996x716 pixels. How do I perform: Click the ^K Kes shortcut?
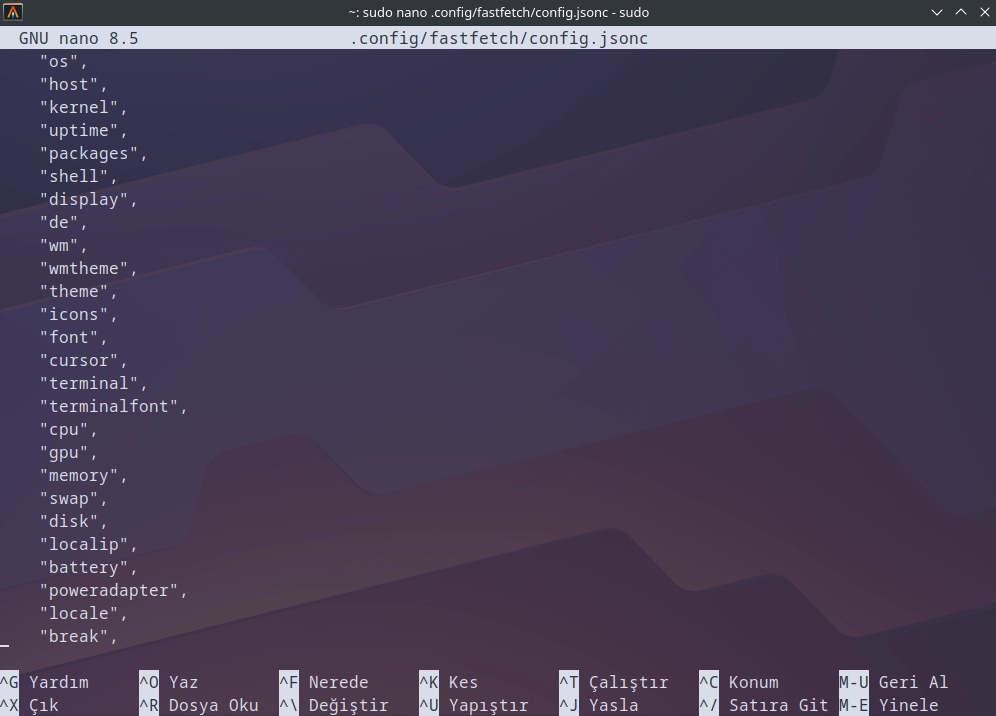coord(448,682)
